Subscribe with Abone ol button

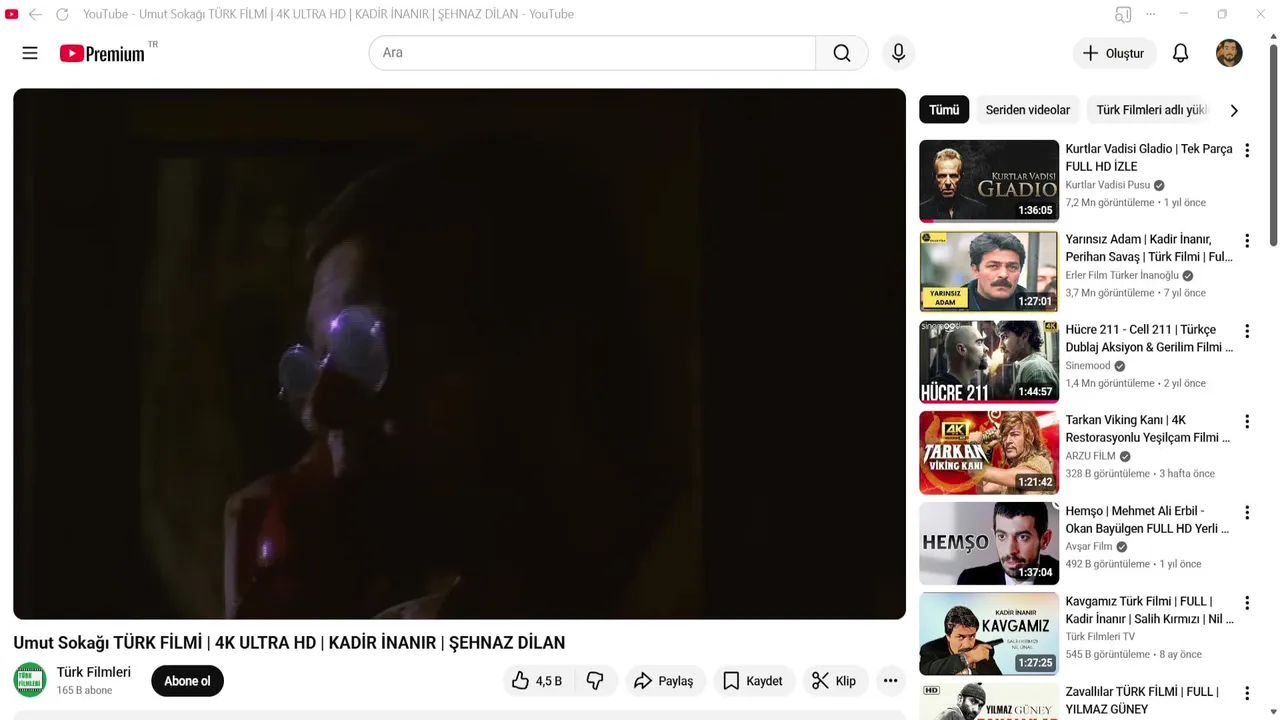pos(187,681)
